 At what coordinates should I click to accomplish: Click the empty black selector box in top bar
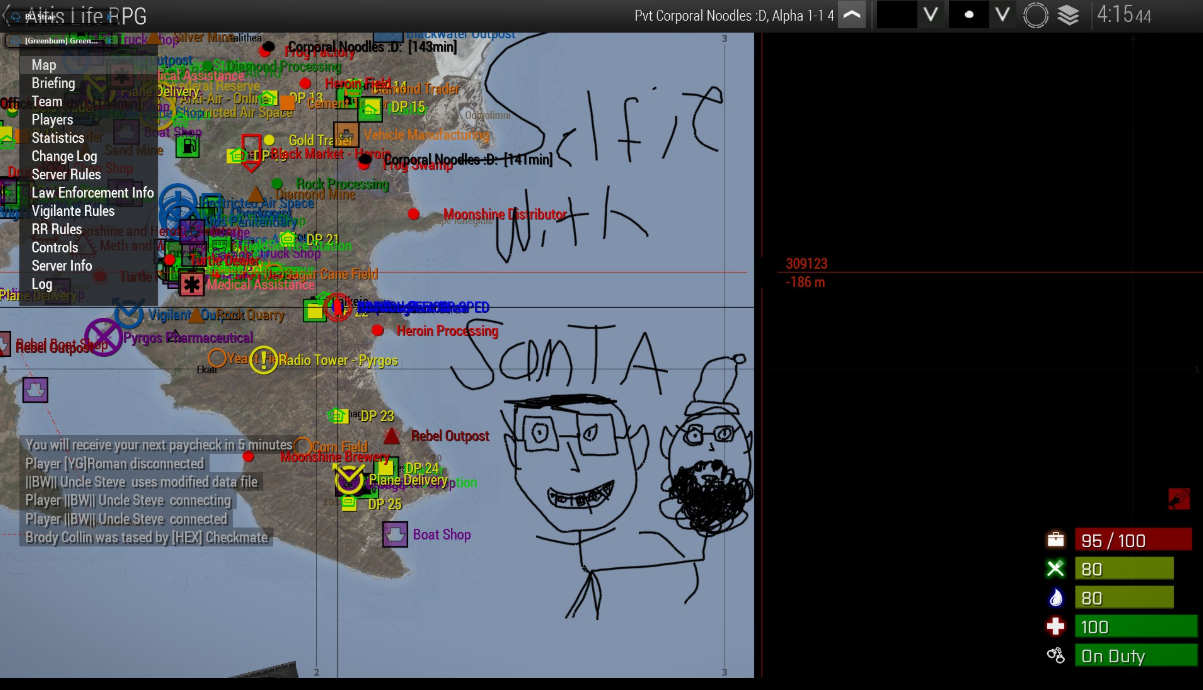click(x=897, y=15)
